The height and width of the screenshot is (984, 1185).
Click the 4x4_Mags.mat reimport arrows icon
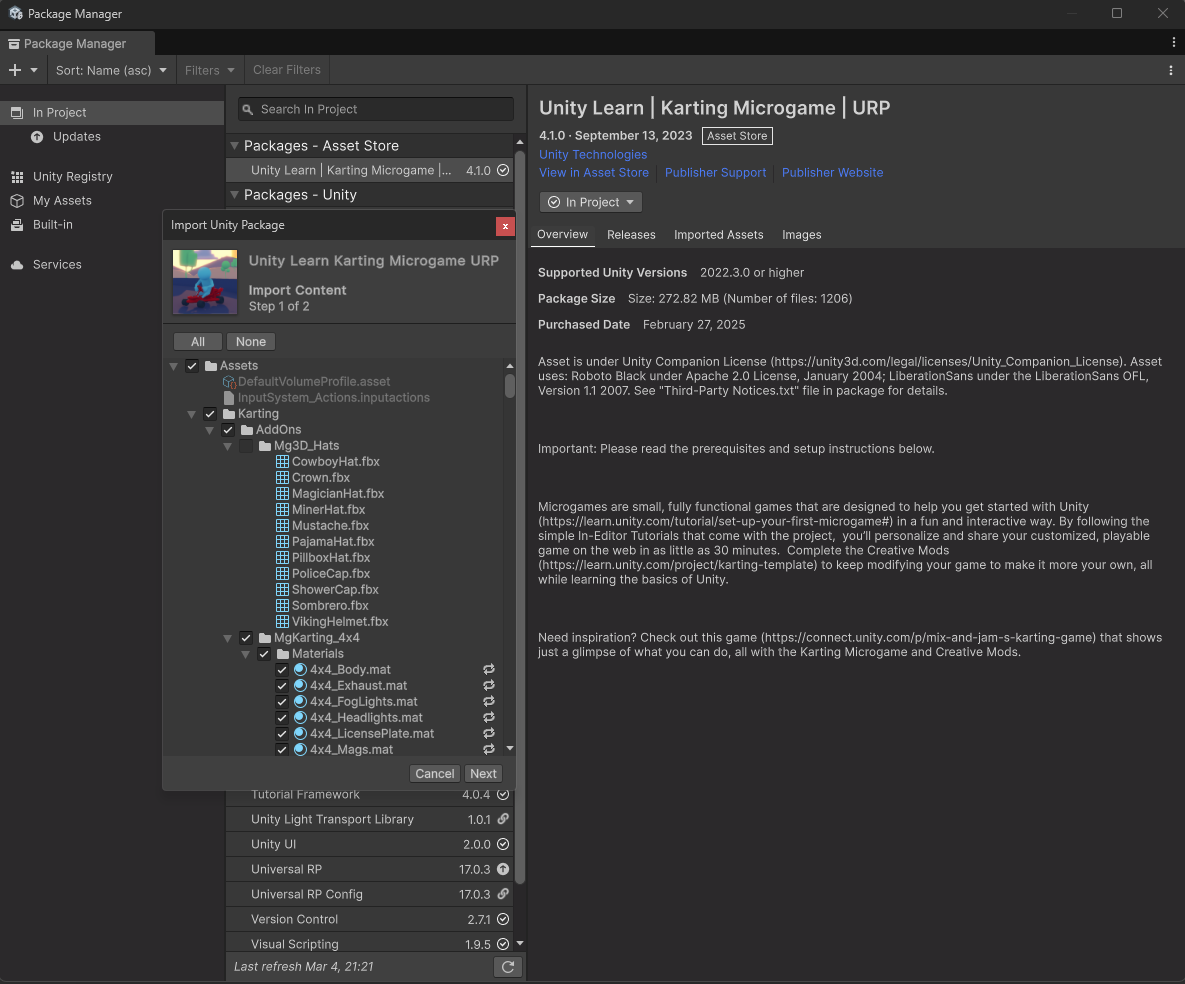(x=489, y=750)
